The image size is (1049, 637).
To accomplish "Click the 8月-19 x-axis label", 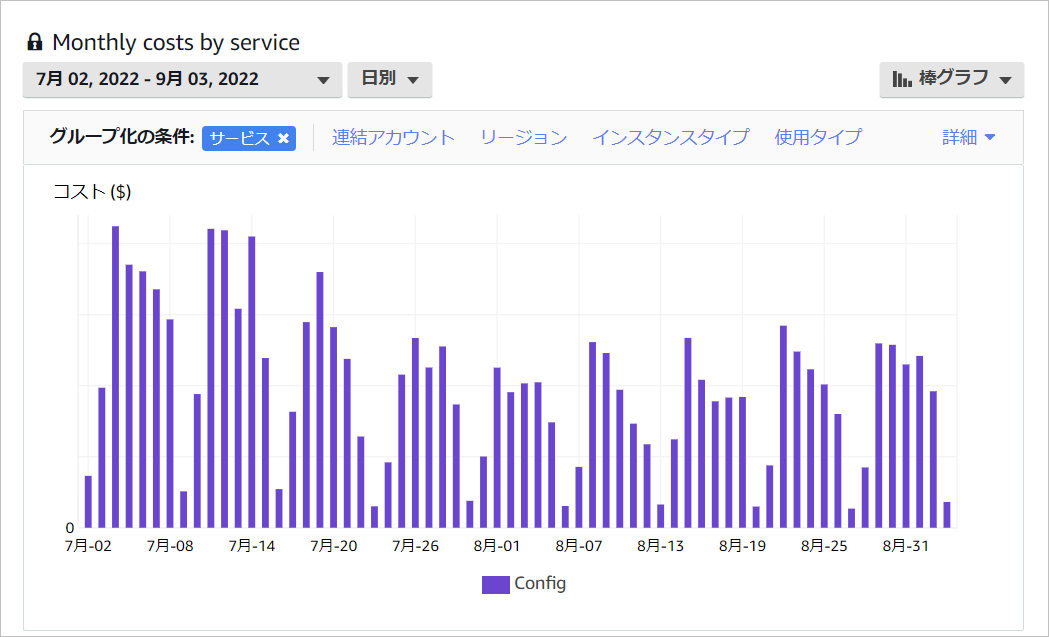I will click(x=743, y=546).
